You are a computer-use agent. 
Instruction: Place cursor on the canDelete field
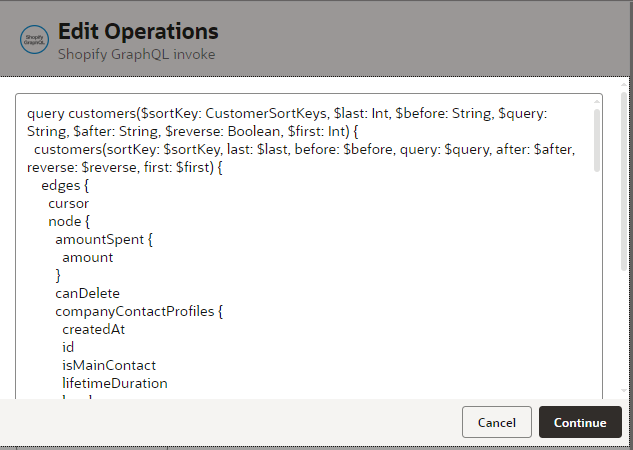pyautogui.click(x=87, y=293)
